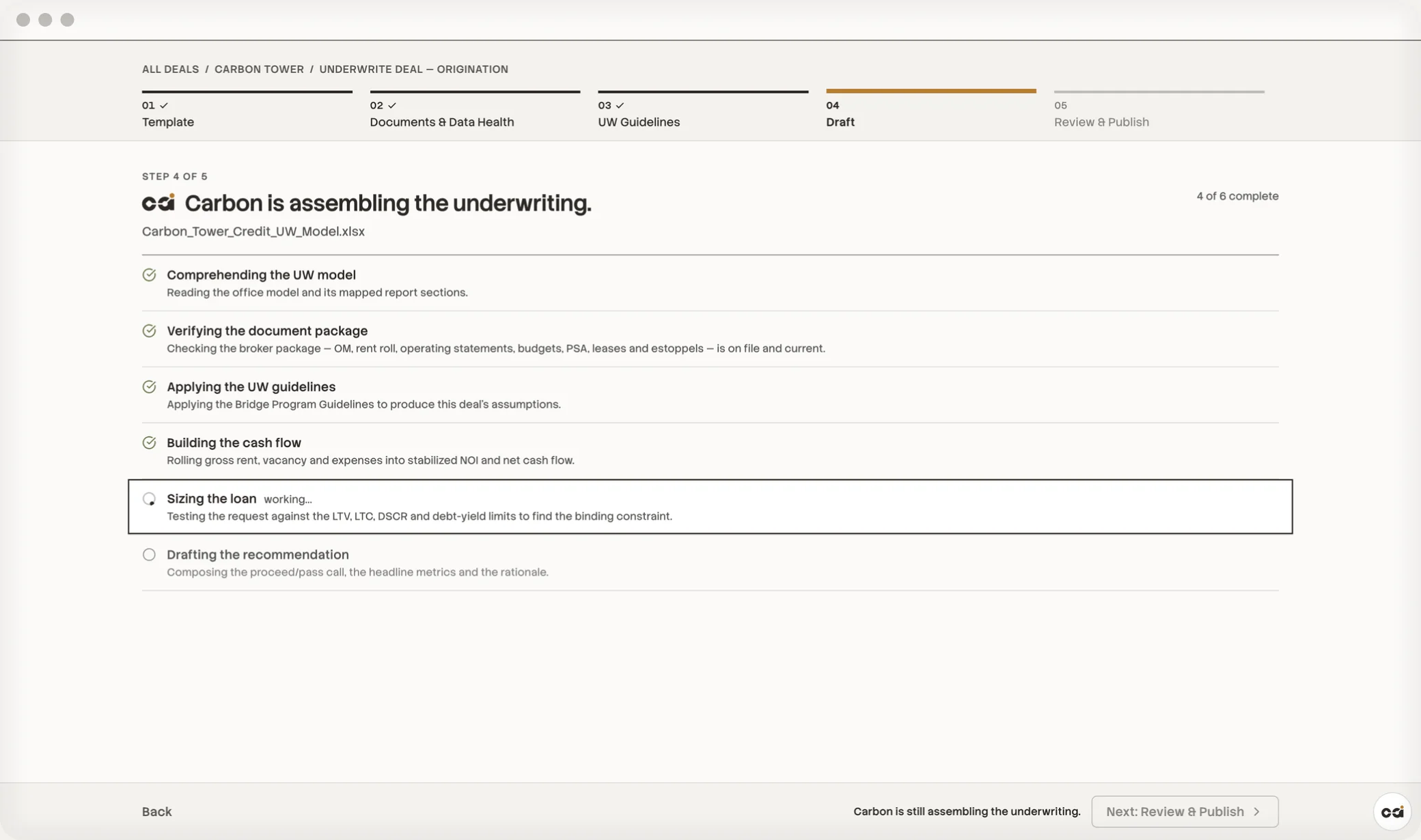Image resolution: width=1421 pixels, height=840 pixels.
Task: Click the Carbon_Tower_Credit_UW_Model.xlsx file name
Action: click(x=253, y=232)
